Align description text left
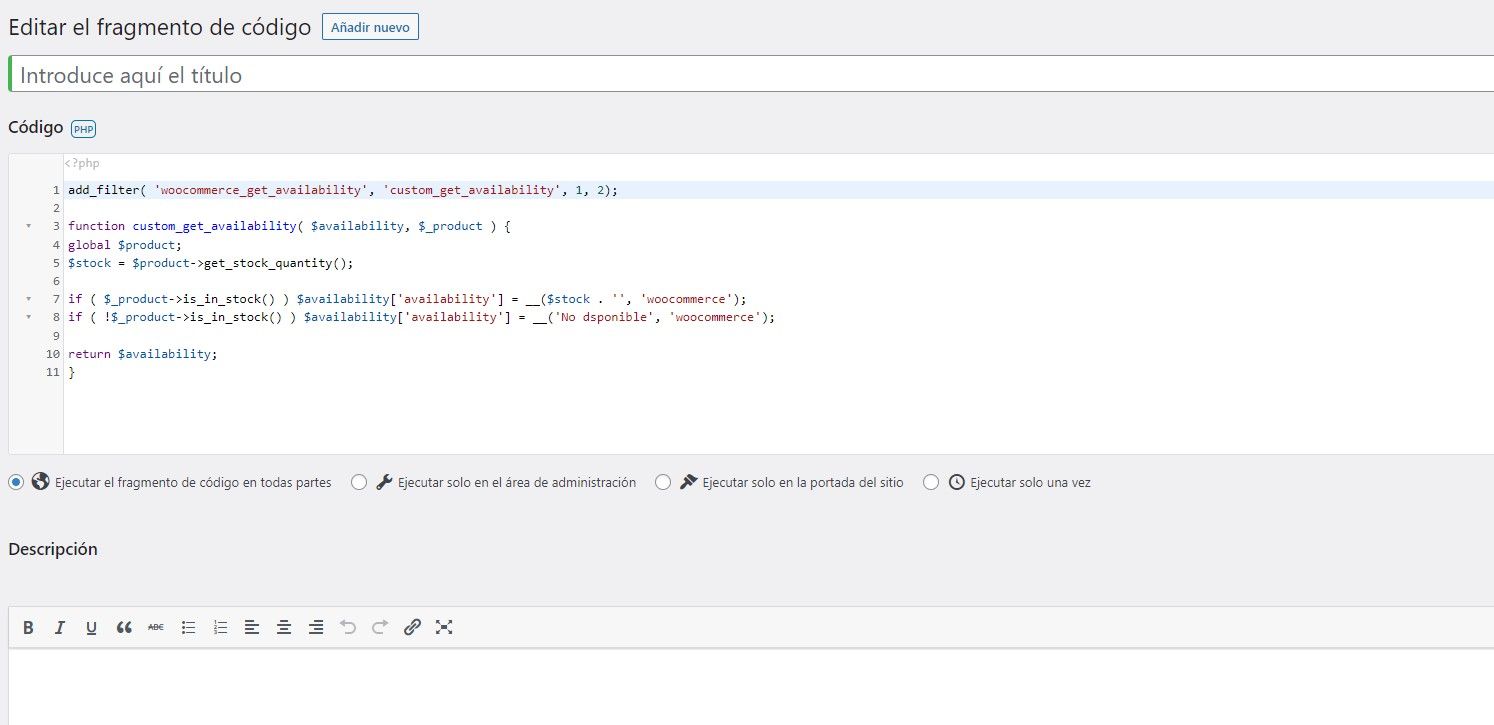The height and width of the screenshot is (725, 1494). coord(252,627)
